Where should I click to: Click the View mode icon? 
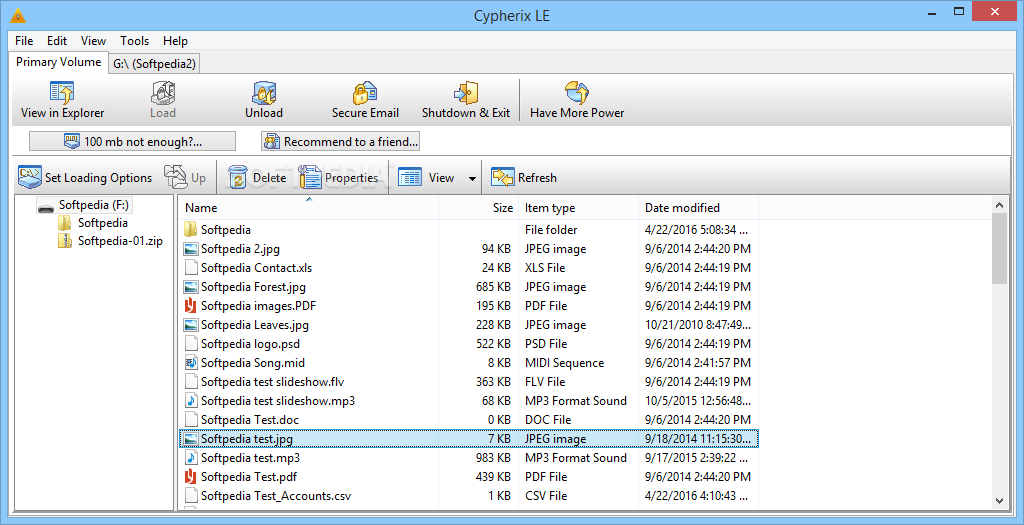point(409,178)
